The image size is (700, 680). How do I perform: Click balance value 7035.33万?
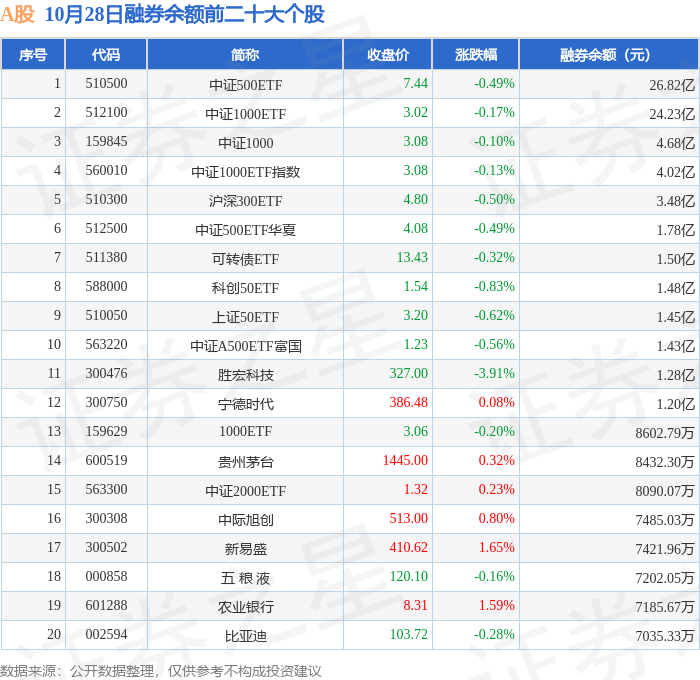pyautogui.click(x=665, y=636)
